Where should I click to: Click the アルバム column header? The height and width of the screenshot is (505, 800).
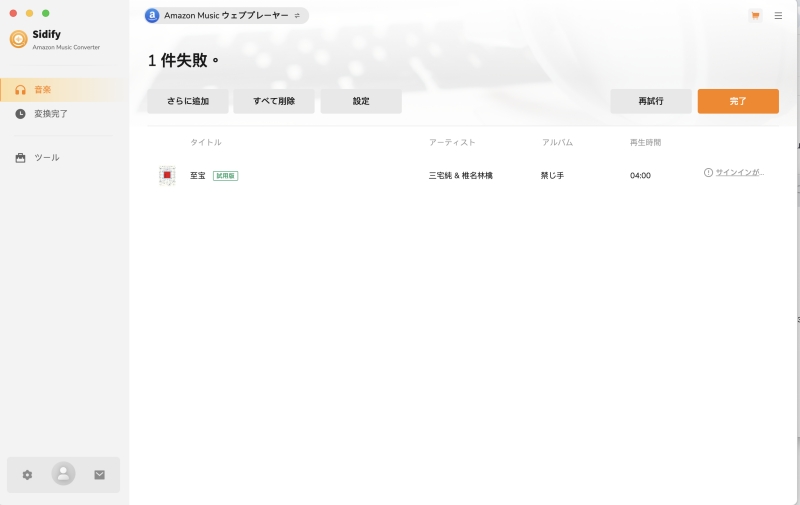coord(557,142)
